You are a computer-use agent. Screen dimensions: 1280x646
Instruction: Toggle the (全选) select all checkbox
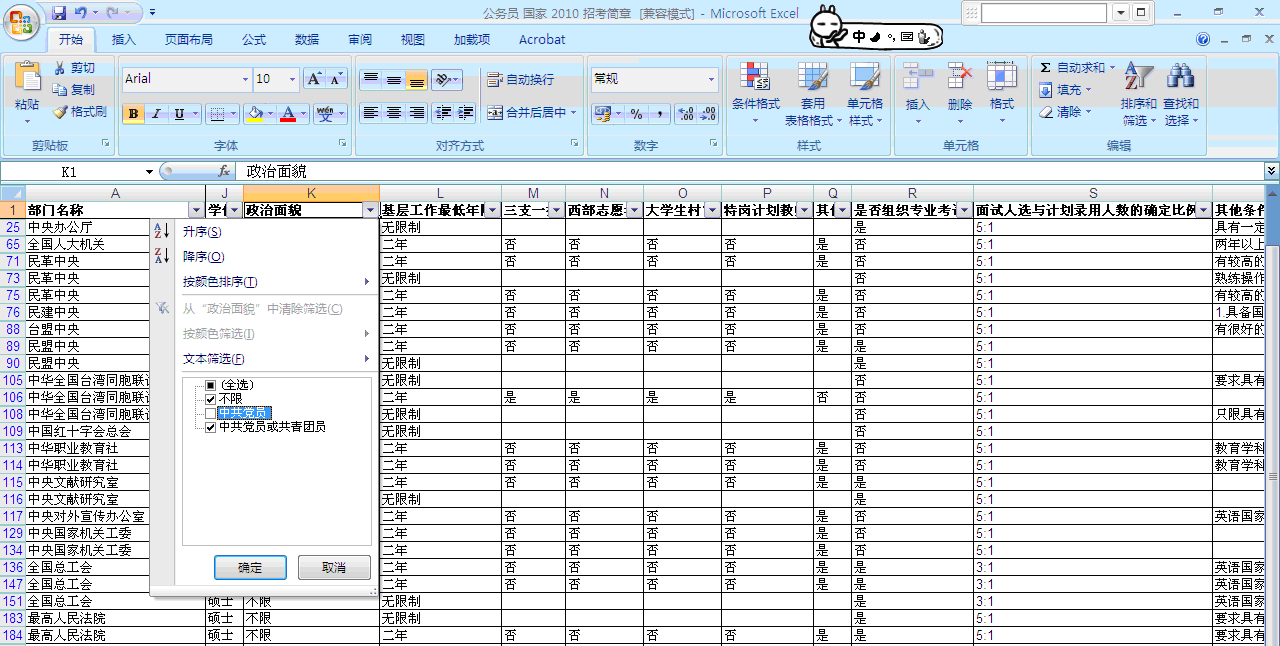tap(210, 385)
